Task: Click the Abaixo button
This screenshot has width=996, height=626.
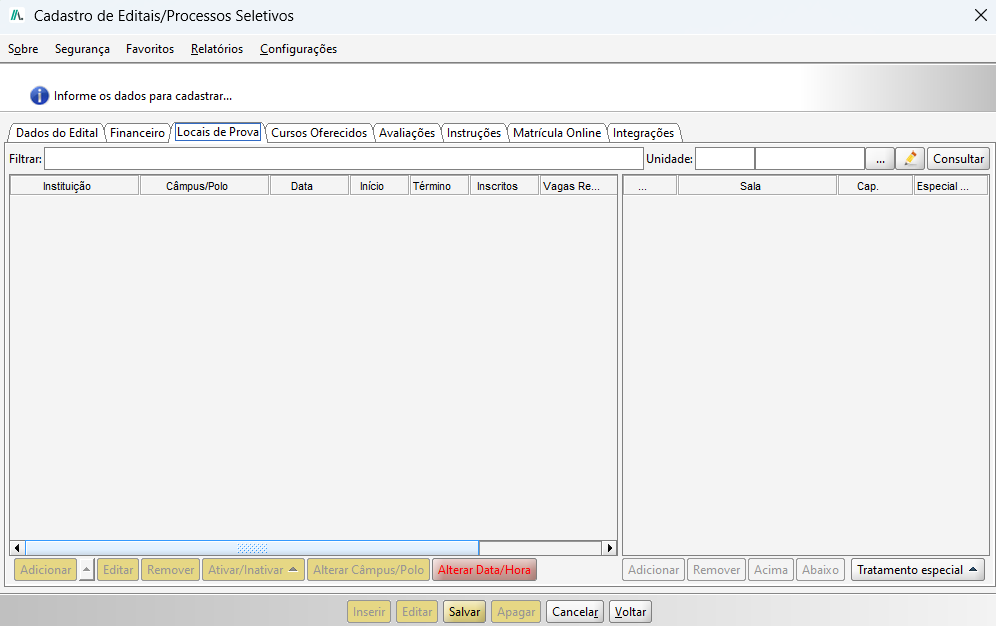Action: [821, 569]
